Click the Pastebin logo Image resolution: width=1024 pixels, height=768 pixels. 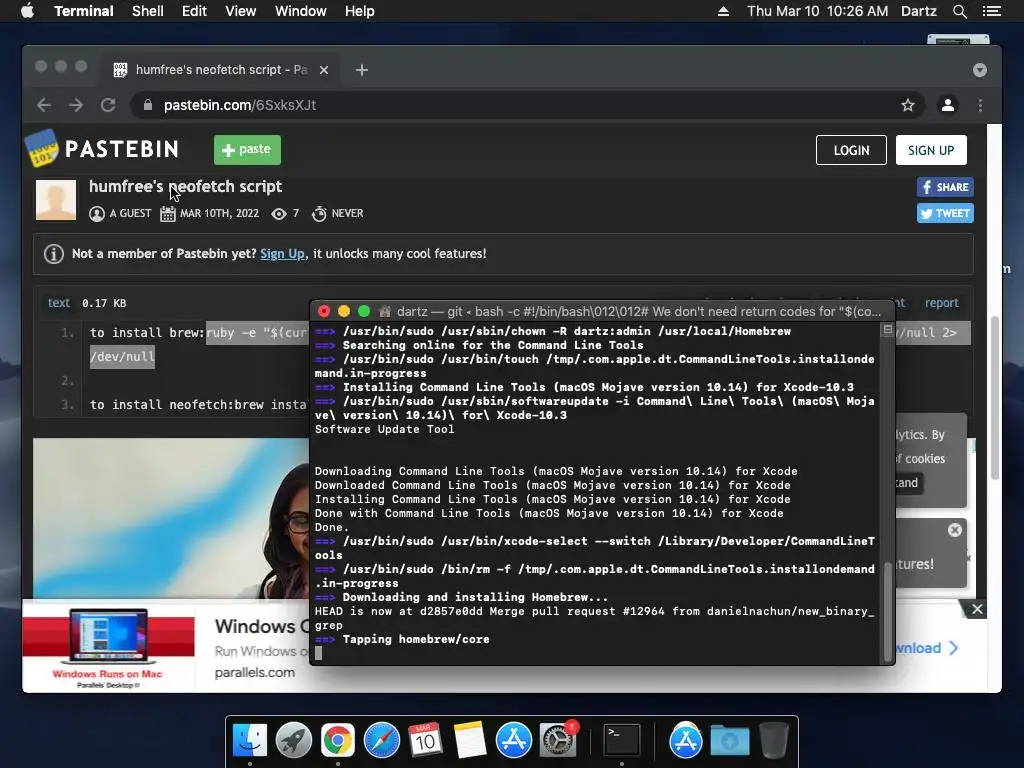point(102,149)
